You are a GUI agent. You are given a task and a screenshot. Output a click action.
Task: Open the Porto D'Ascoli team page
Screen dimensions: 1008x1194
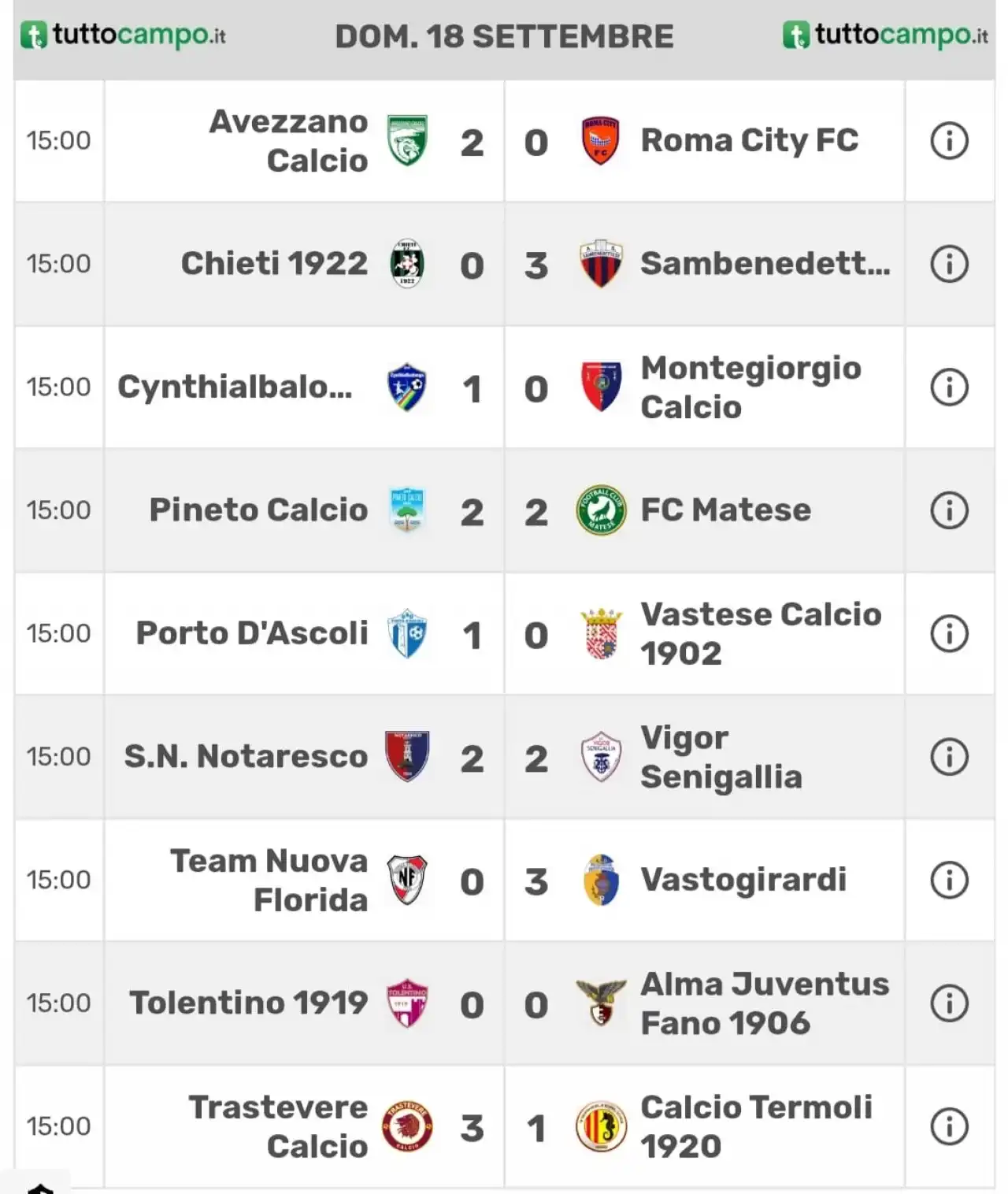[x=252, y=633]
